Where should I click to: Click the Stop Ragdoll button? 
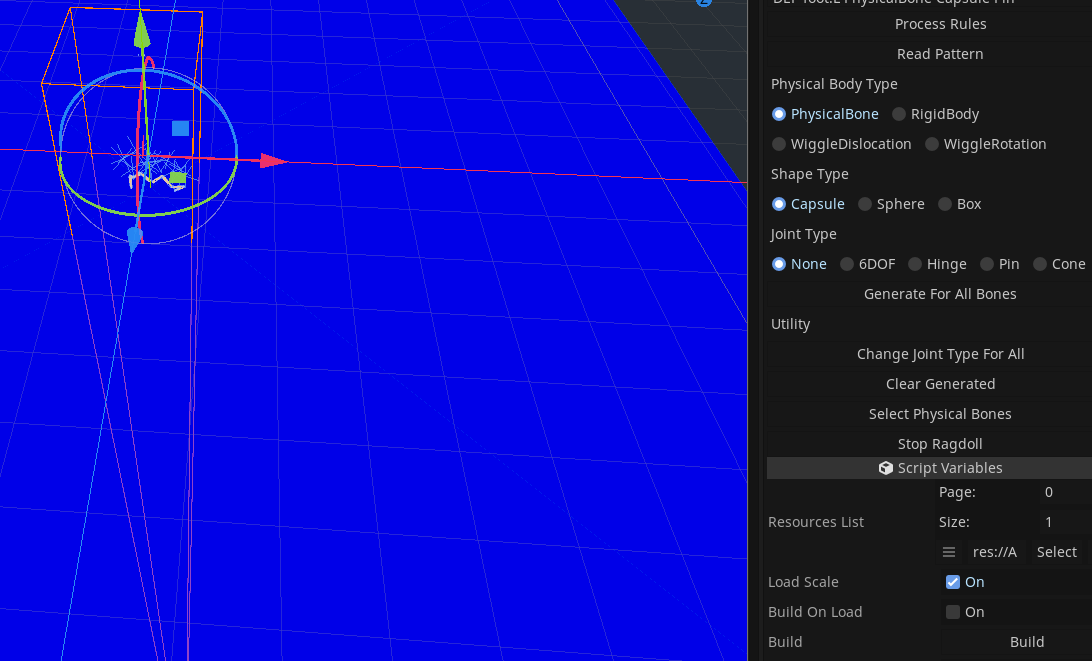[940, 444]
